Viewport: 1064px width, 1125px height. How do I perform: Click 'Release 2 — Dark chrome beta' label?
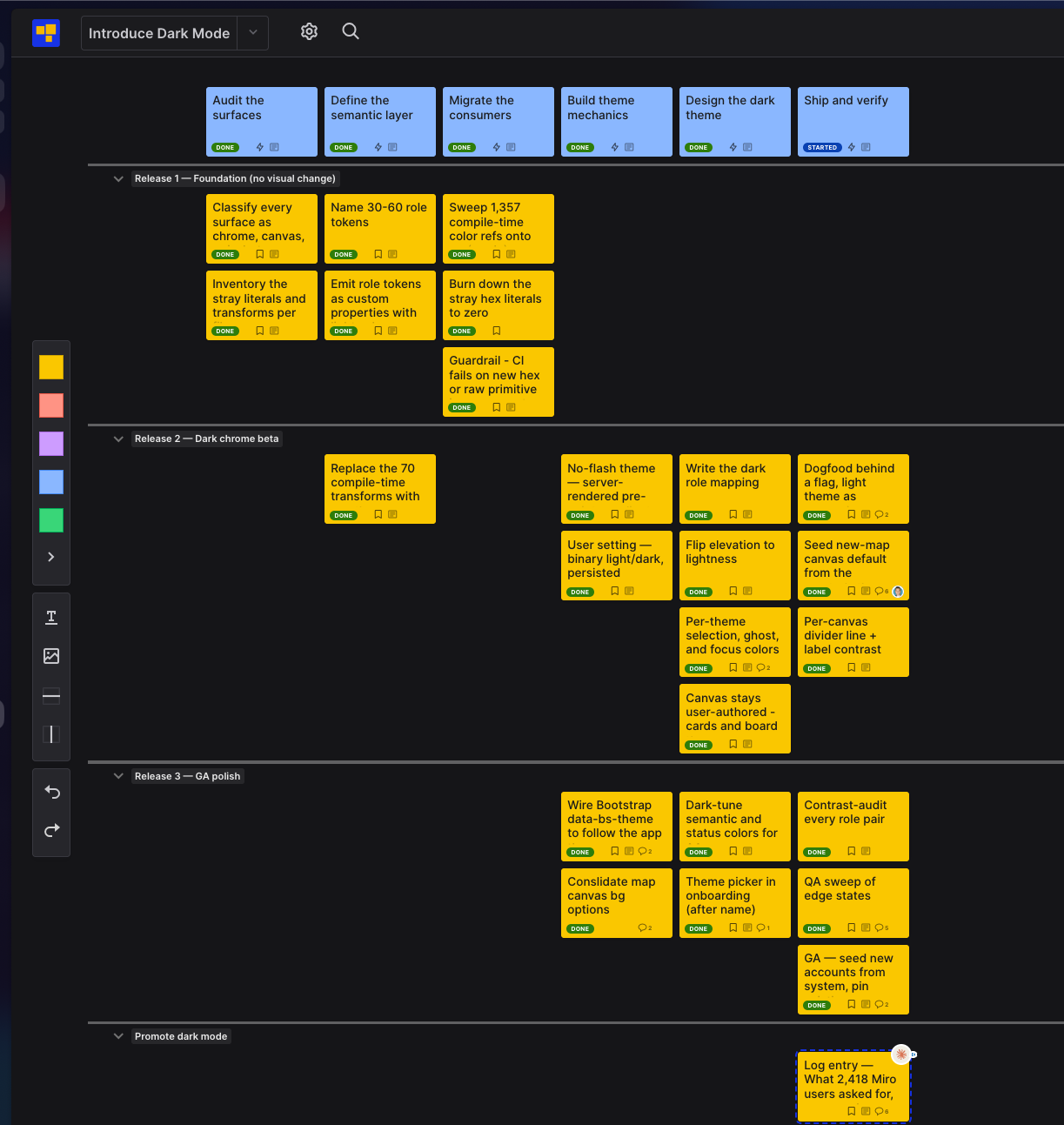pyautogui.click(x=207, y=439)
